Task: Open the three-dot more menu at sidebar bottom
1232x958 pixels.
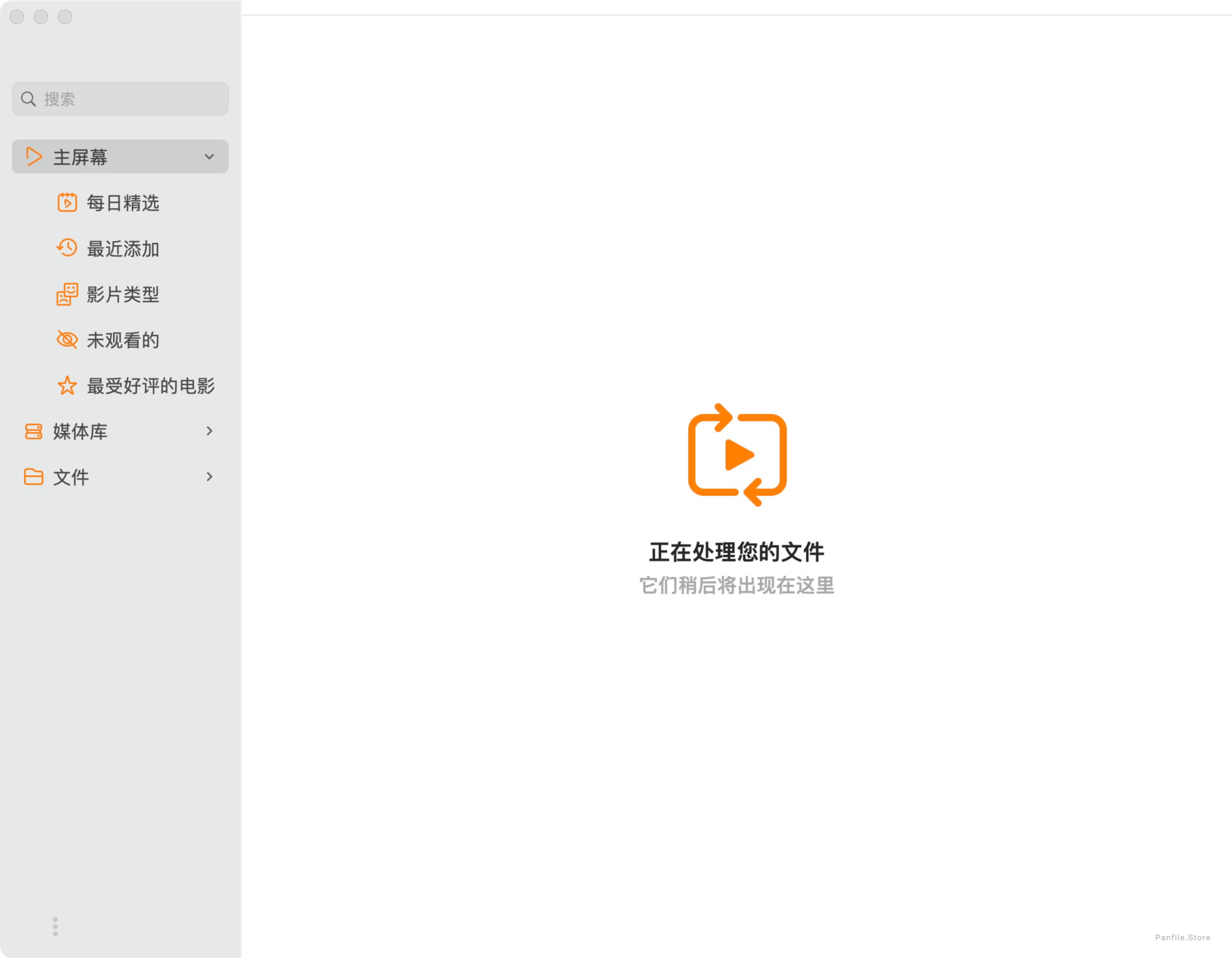Action: coord(55,927)
